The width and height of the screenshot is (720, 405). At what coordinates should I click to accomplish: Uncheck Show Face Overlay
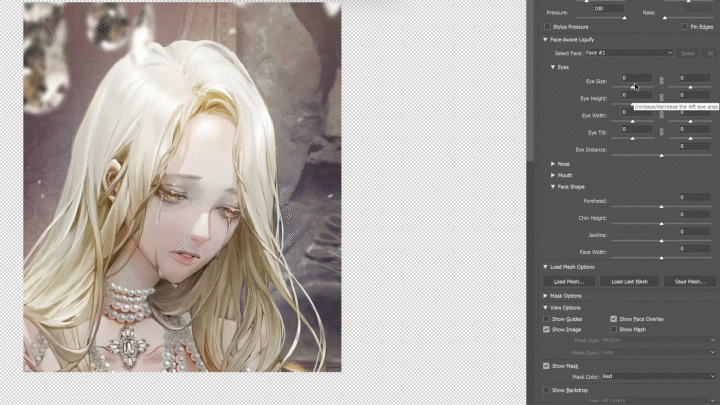pyautogui.click(x=613, y=319)
